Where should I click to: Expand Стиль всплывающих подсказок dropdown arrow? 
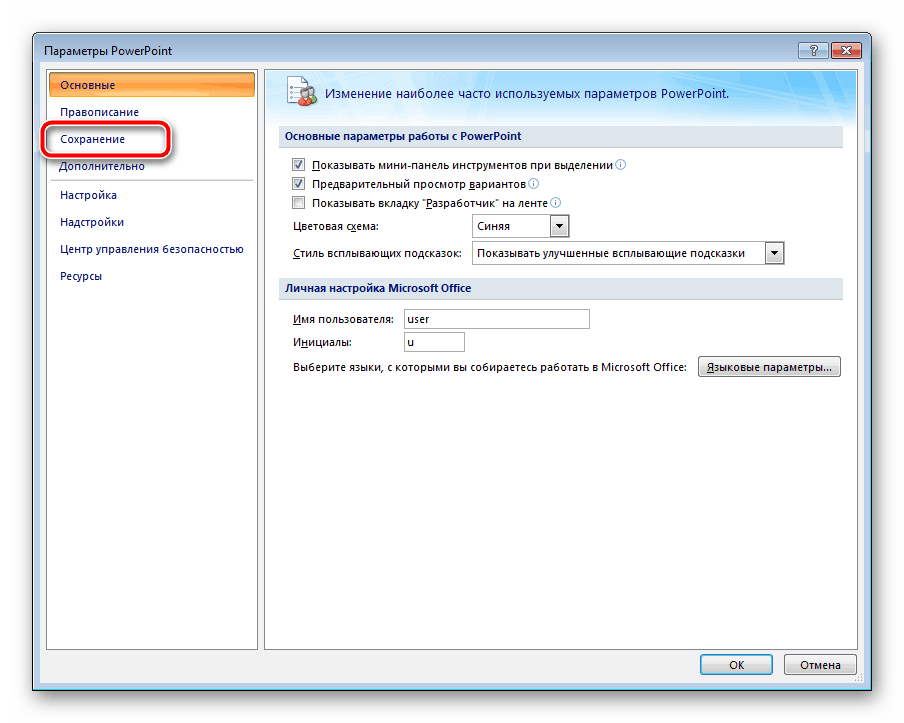(x=773, y=254)
